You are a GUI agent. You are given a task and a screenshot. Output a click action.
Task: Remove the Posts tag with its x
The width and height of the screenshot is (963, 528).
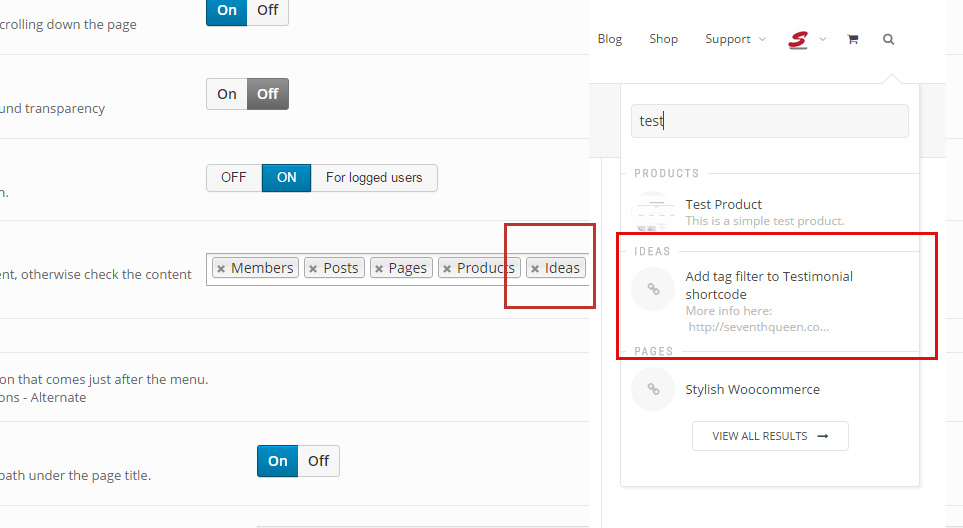point(313,268)
